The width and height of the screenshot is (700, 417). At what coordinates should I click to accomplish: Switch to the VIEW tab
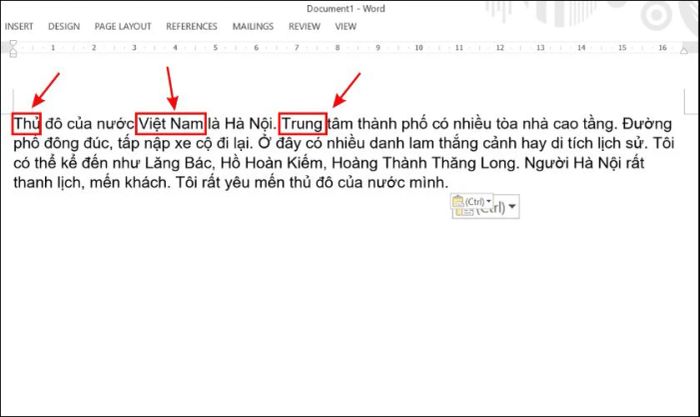346,26
